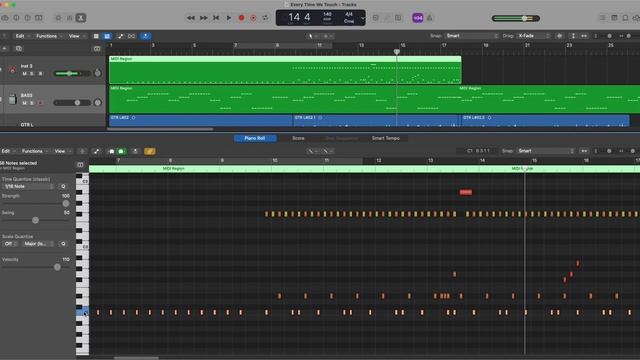Add new track plus button
Image resolution: width=640 pixels, height=360 pixels.
pyautogui.click(x=4, y=49)
